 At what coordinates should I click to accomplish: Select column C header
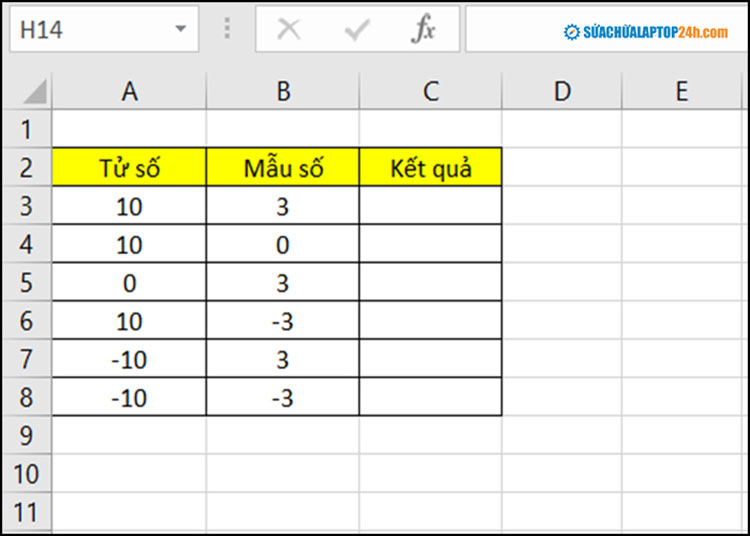tap(430, 92)
